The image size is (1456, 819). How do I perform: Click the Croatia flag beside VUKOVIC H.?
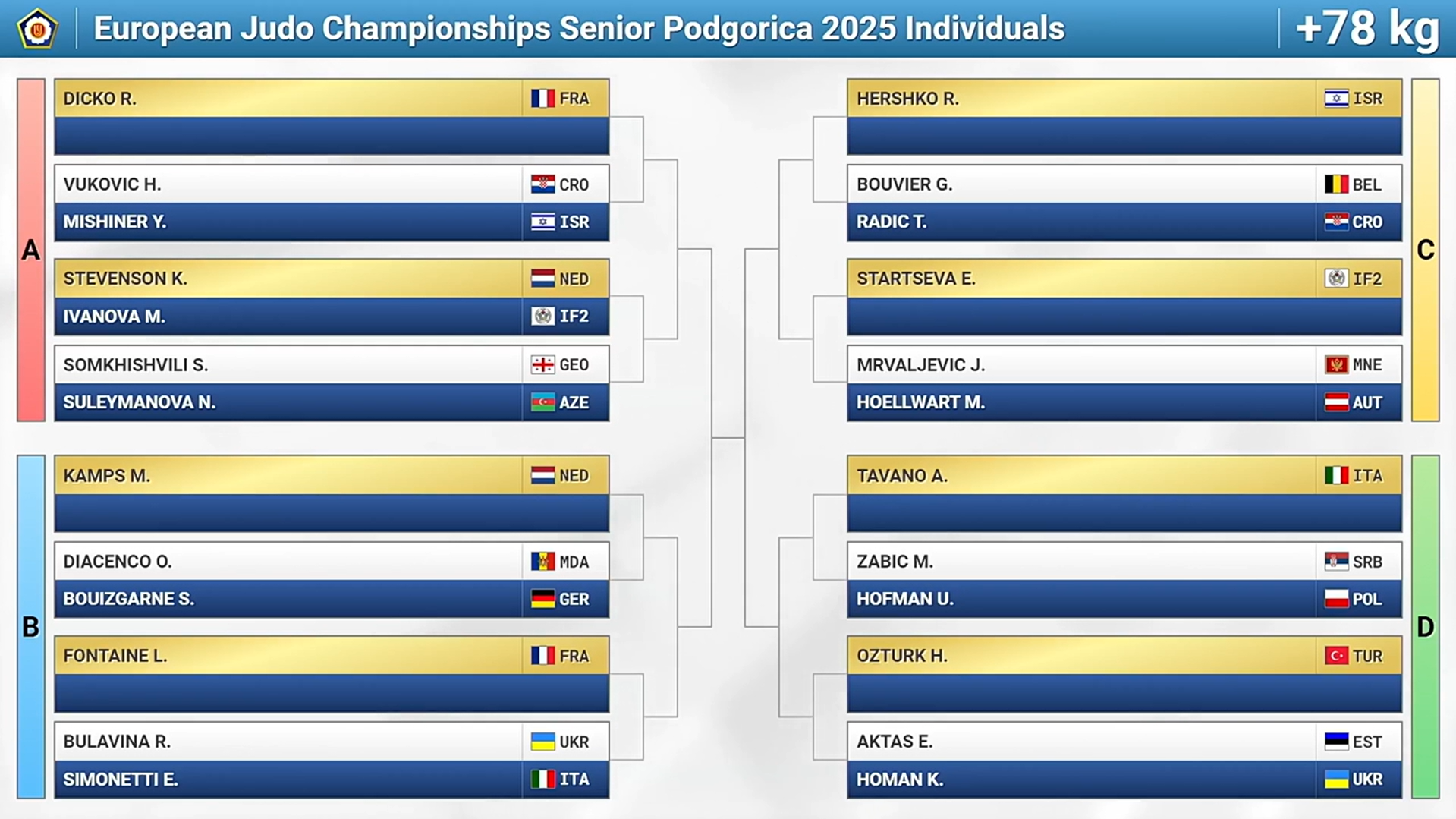pyautogui.click(x=542, y=184)
